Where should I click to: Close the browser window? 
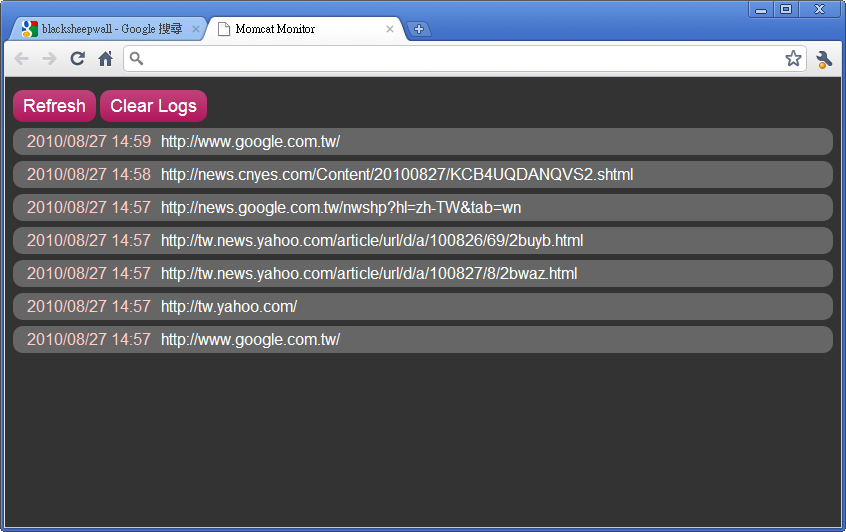[820, 9]
